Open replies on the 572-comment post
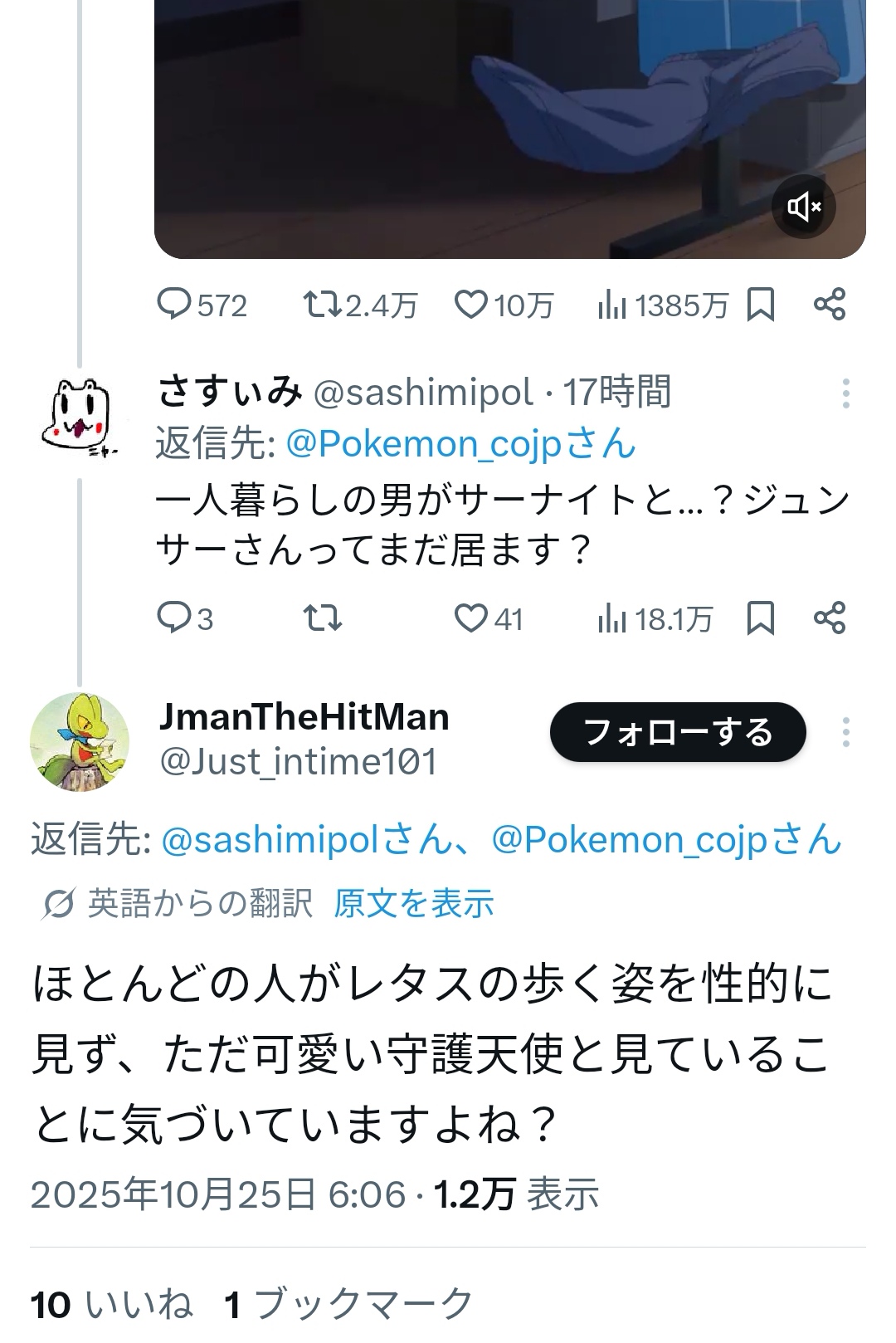 176,305
